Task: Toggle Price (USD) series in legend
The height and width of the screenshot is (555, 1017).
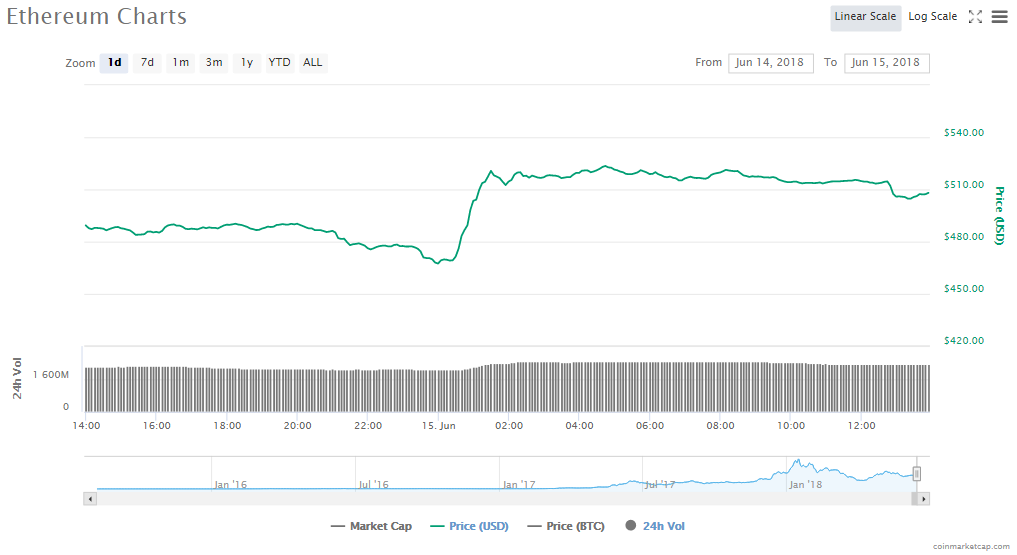Action: pyautogui.click(x=468, y=526)
